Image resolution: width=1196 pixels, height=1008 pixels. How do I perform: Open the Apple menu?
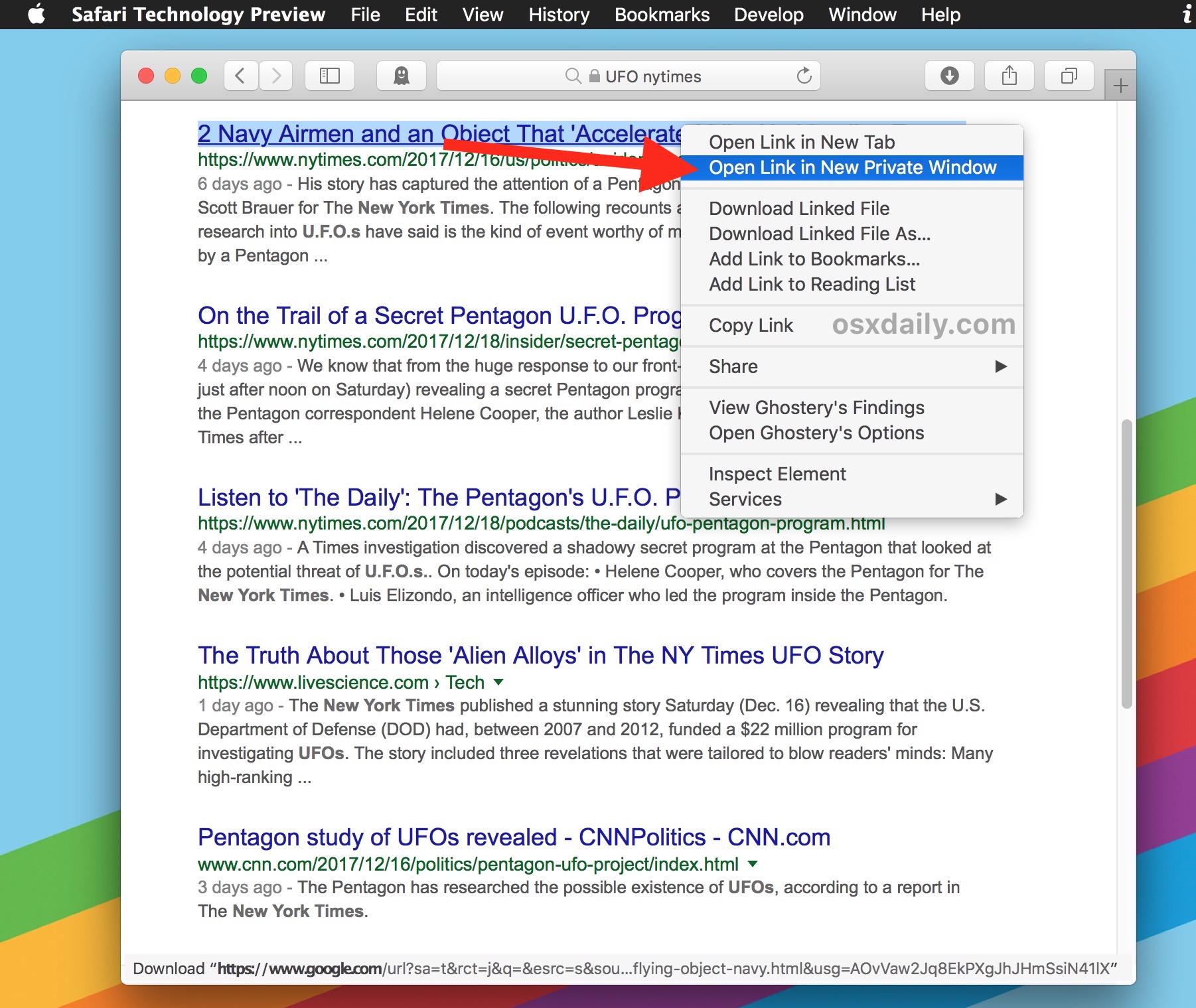37,14
